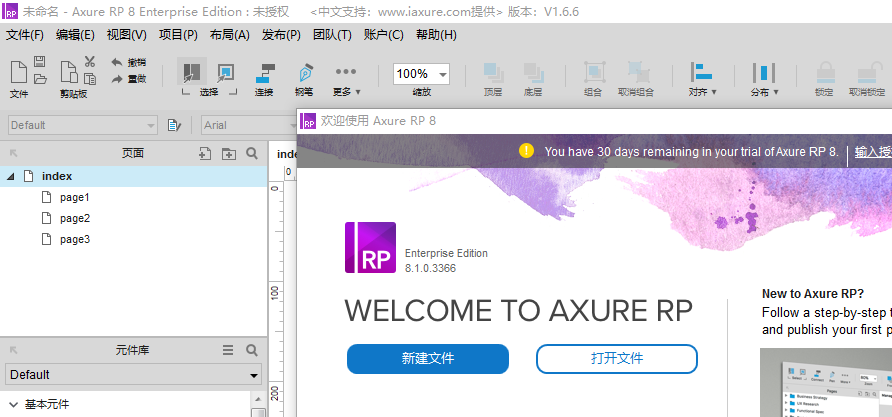The image size is (892, 417).
Task: Click the library scrollbar up arrow
Action: coord(258,399)
